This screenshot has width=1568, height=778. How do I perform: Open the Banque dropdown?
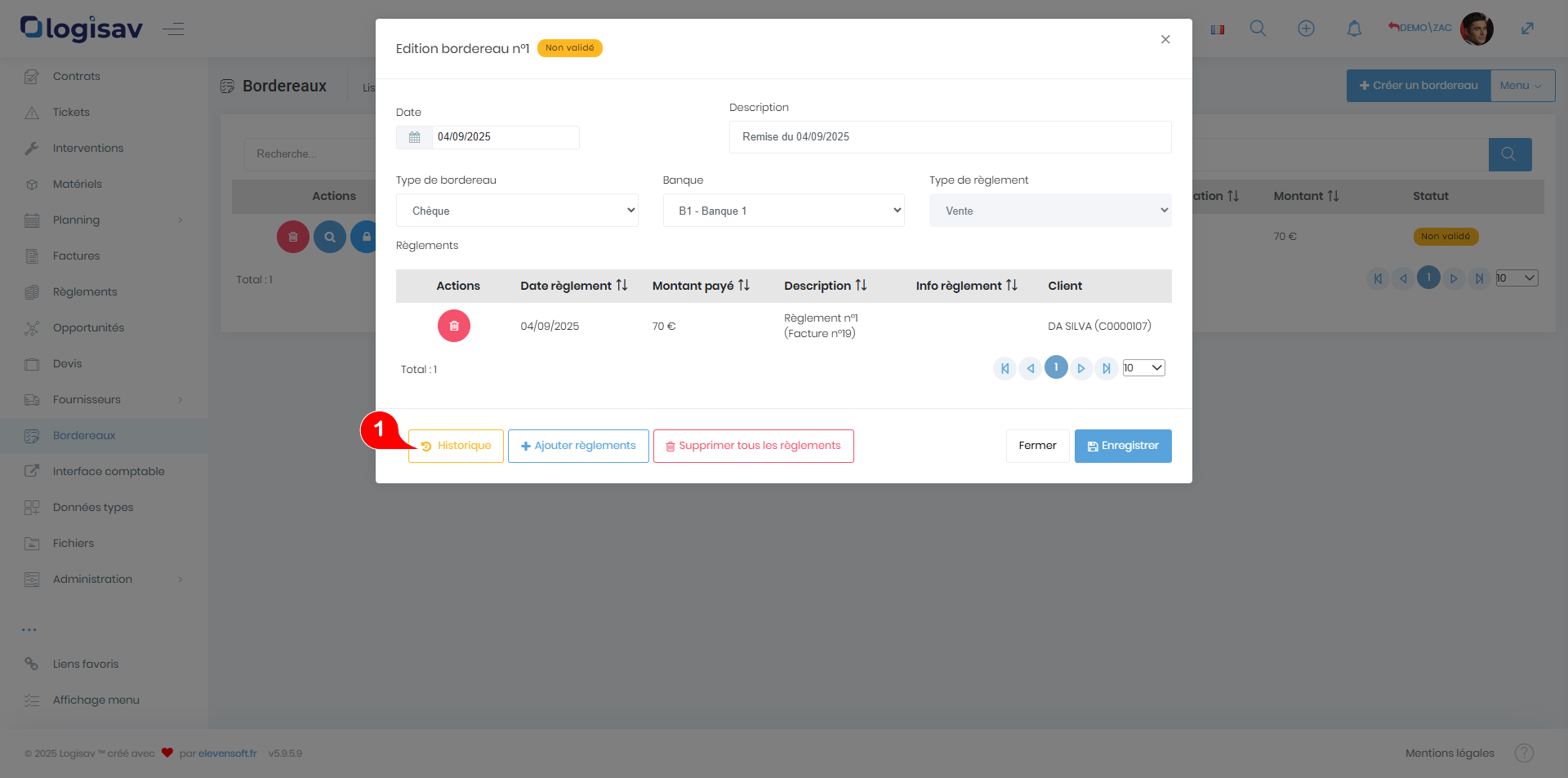783,211
